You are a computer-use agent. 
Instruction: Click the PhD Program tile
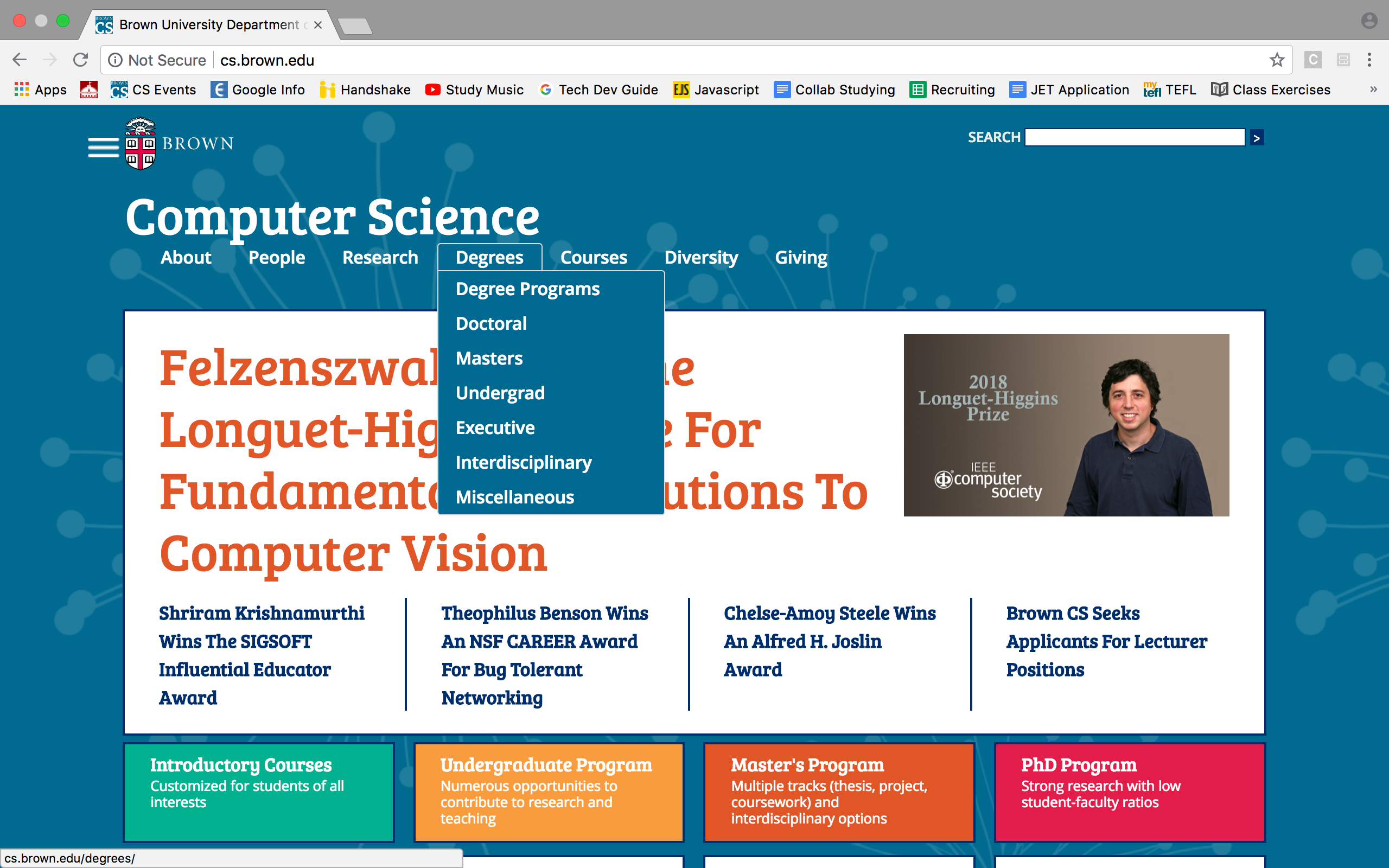point(1129,792)
